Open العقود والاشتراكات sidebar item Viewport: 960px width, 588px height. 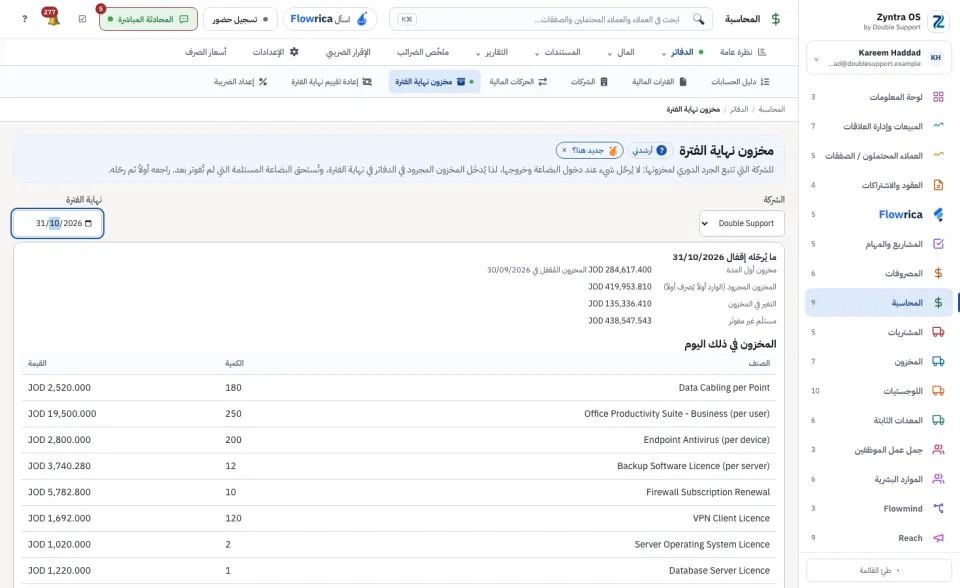coord(879,185)
